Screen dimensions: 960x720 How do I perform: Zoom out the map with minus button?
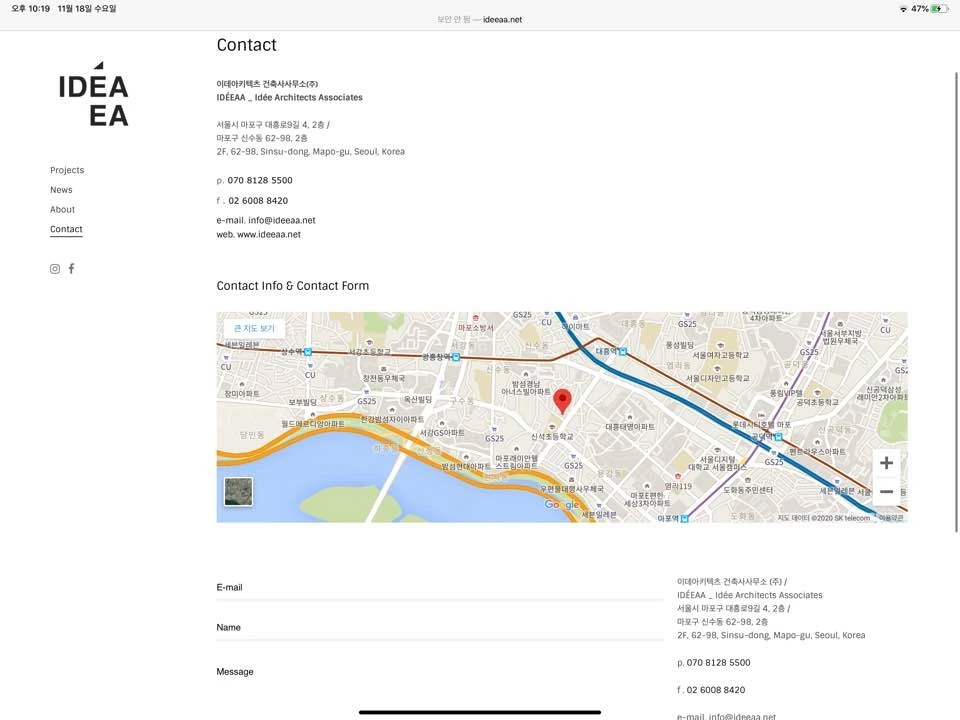click(886, 492)
